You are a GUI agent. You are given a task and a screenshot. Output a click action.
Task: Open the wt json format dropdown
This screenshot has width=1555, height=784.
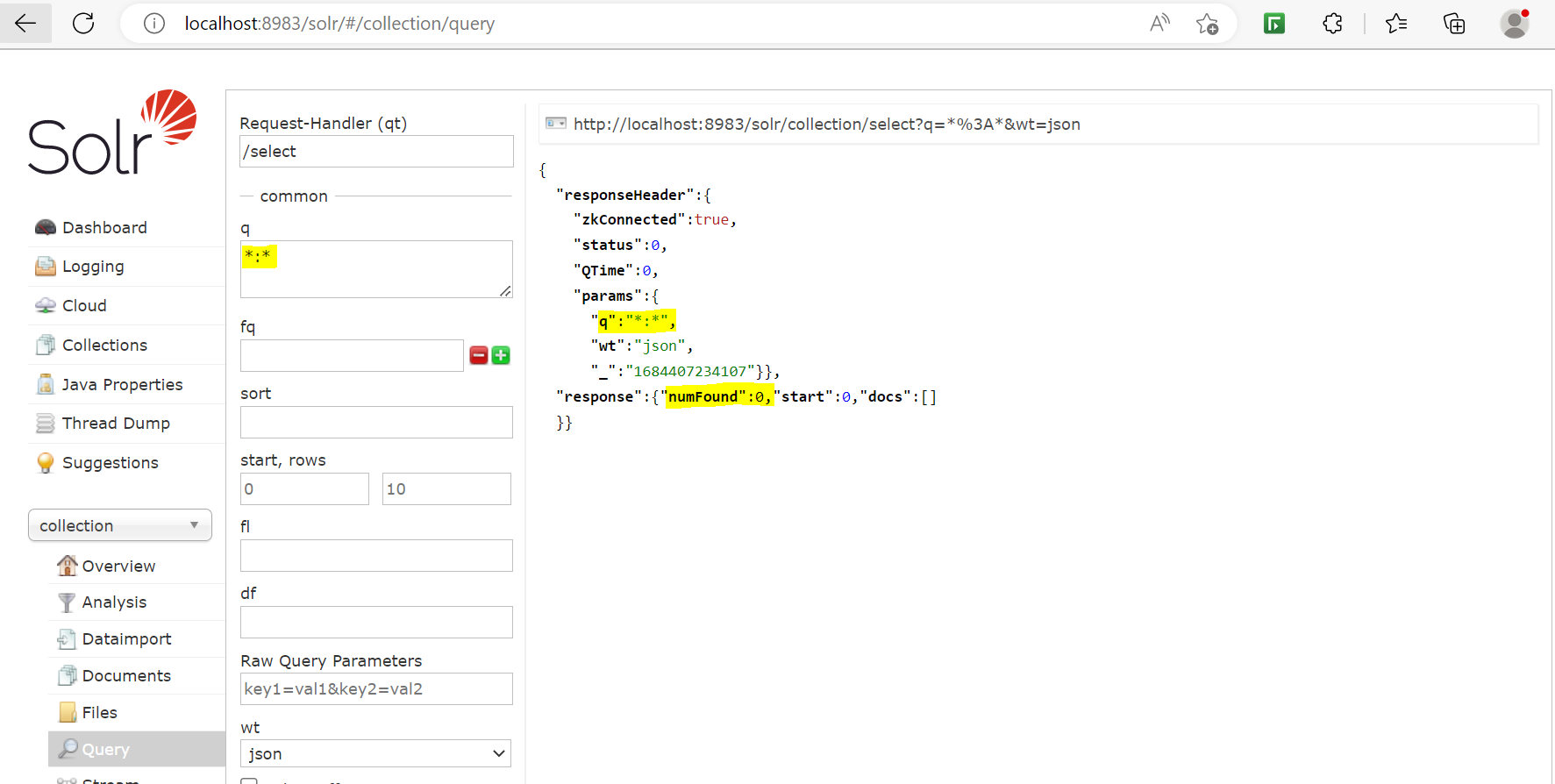click(x=375, y=753)
